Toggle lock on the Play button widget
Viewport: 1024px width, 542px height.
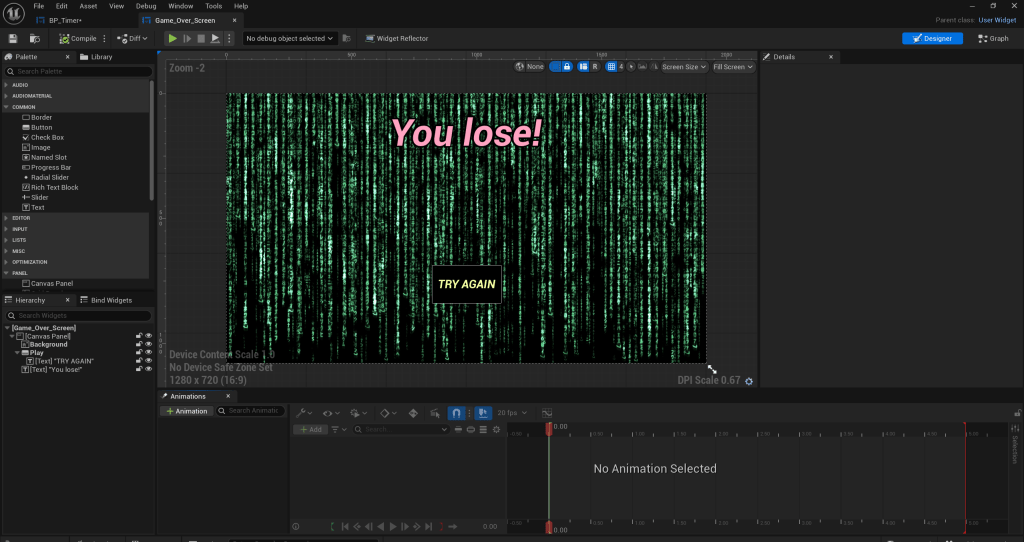coord(139,352)
